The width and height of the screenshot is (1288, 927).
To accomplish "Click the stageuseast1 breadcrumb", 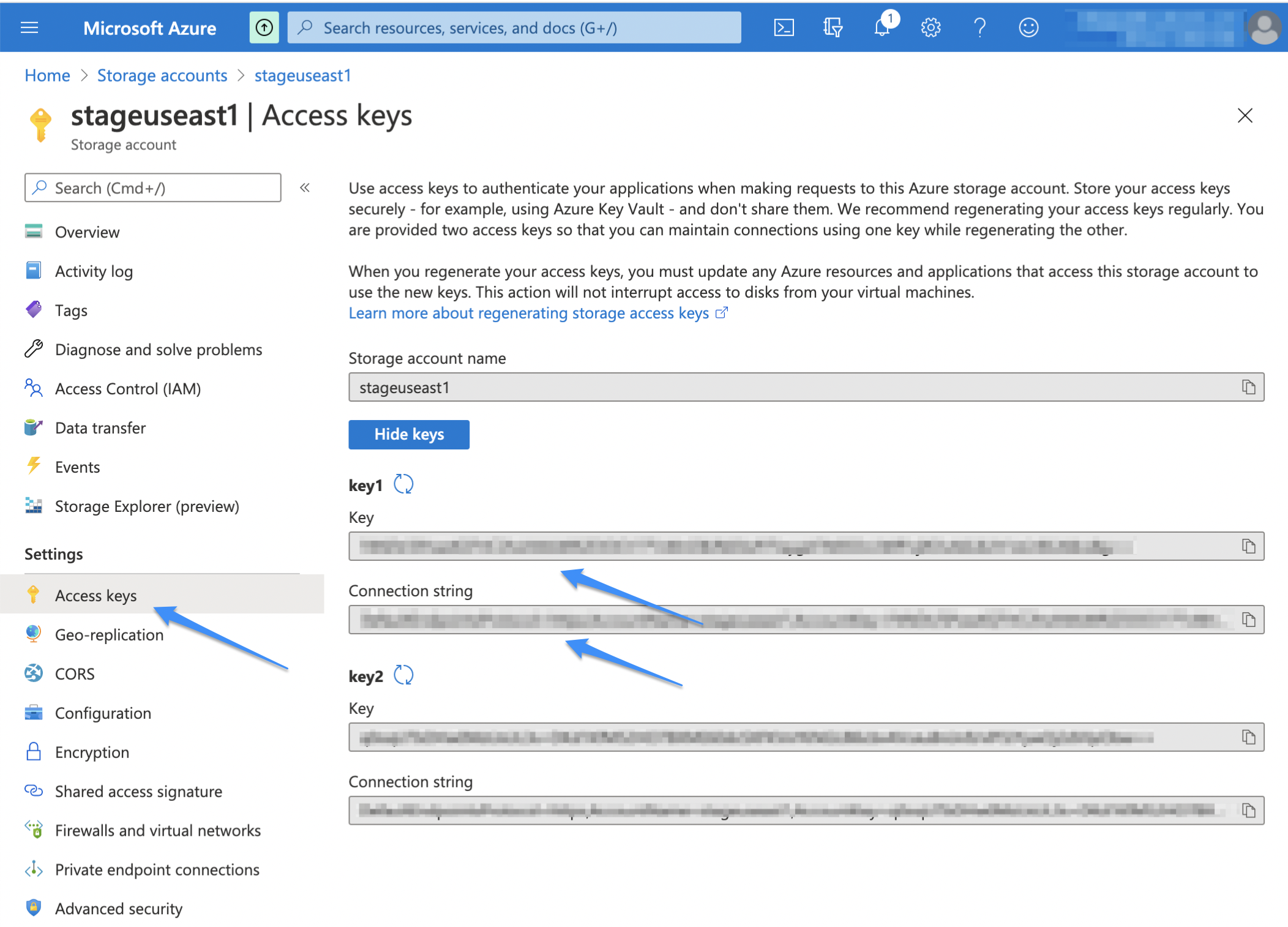I will coord(302,75).
